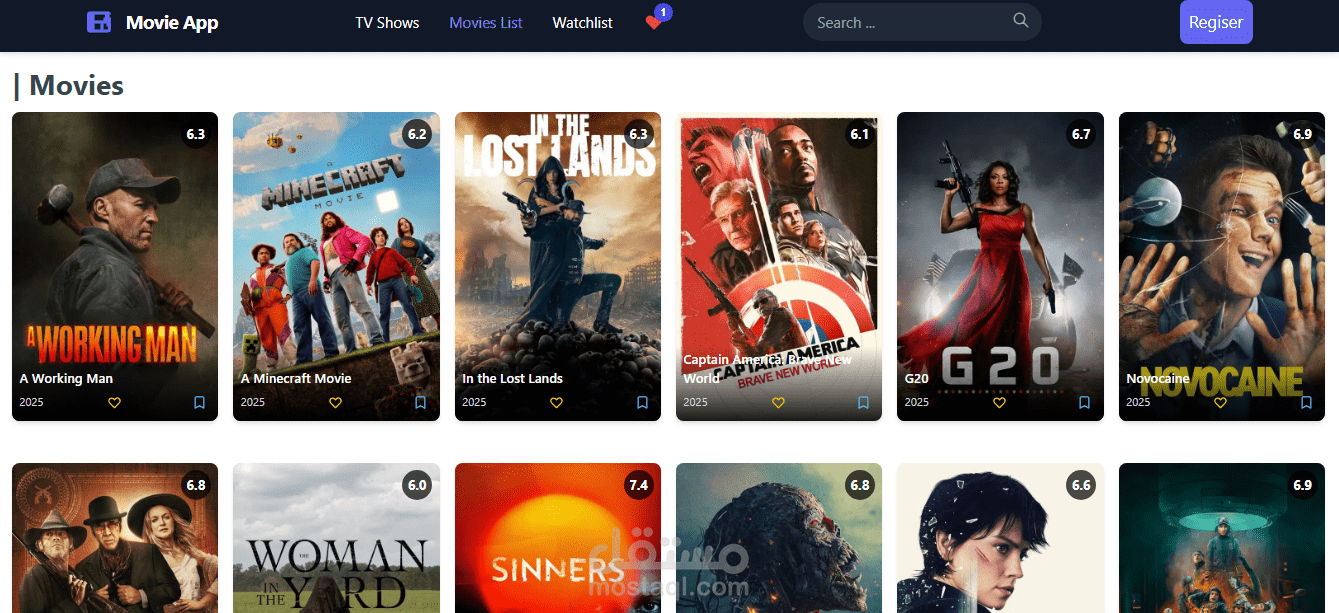
Task: Open In the Lost Lands poster
Action: tap(558, 266)
